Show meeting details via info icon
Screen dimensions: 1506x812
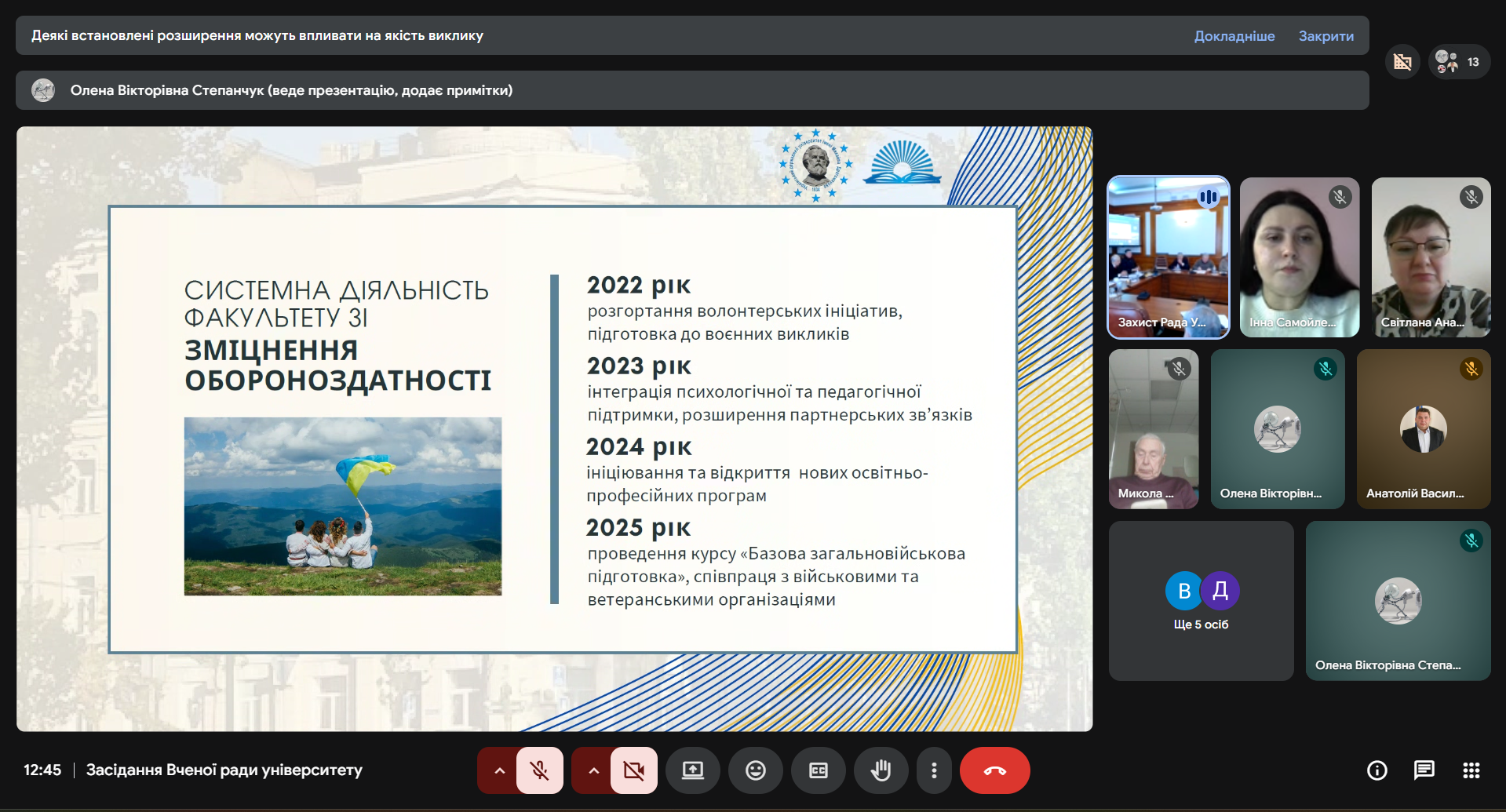coord(1376,770)
